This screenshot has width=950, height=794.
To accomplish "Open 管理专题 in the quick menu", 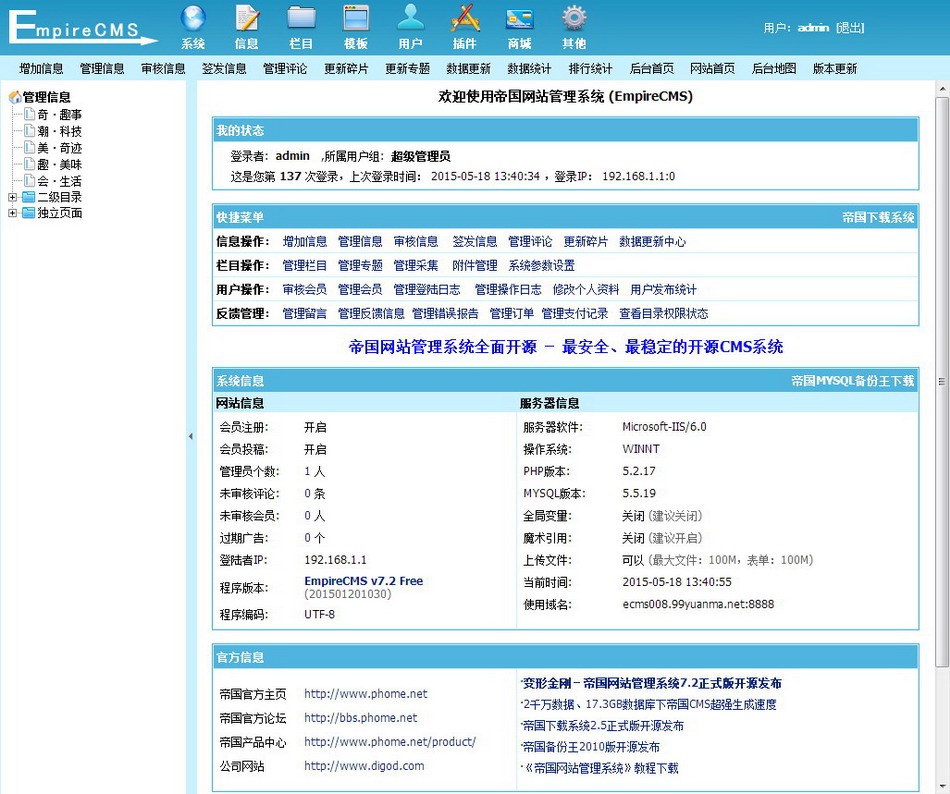I will [x=360, y=265].
